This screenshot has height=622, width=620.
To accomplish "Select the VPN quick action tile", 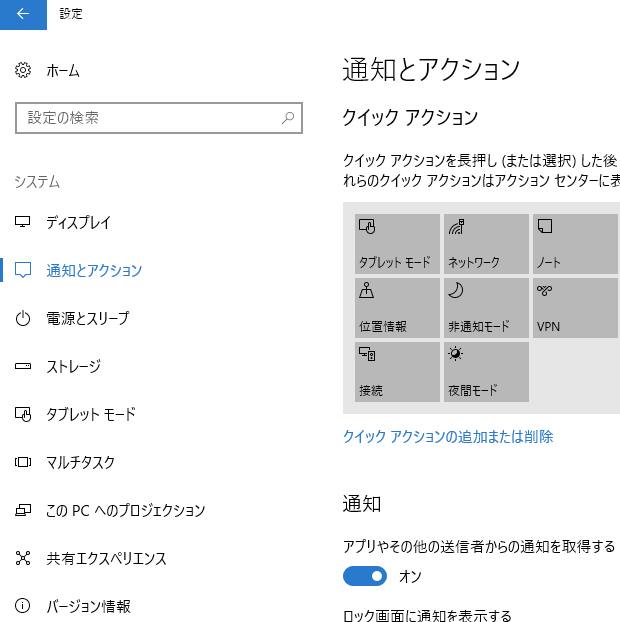I will coord(575,308).
